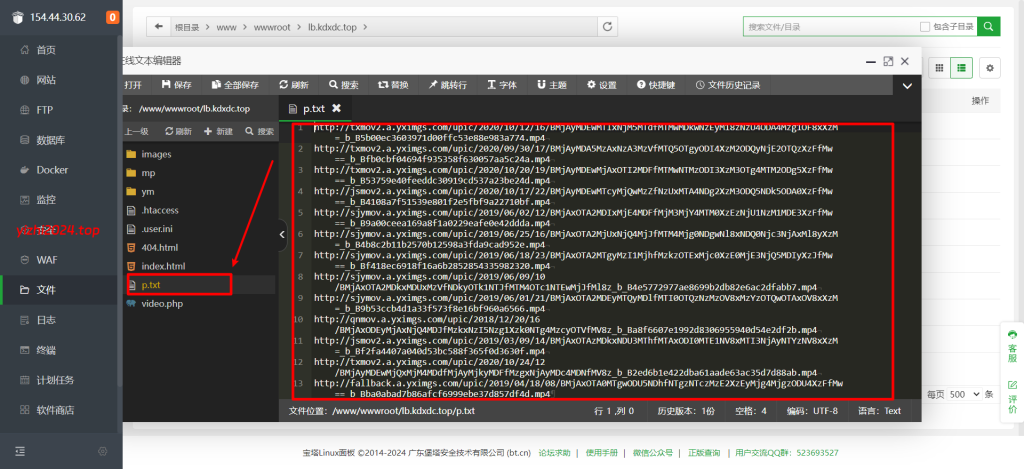Switch to grid view icon
The image size is (1024, 469).
coord(939,67)
